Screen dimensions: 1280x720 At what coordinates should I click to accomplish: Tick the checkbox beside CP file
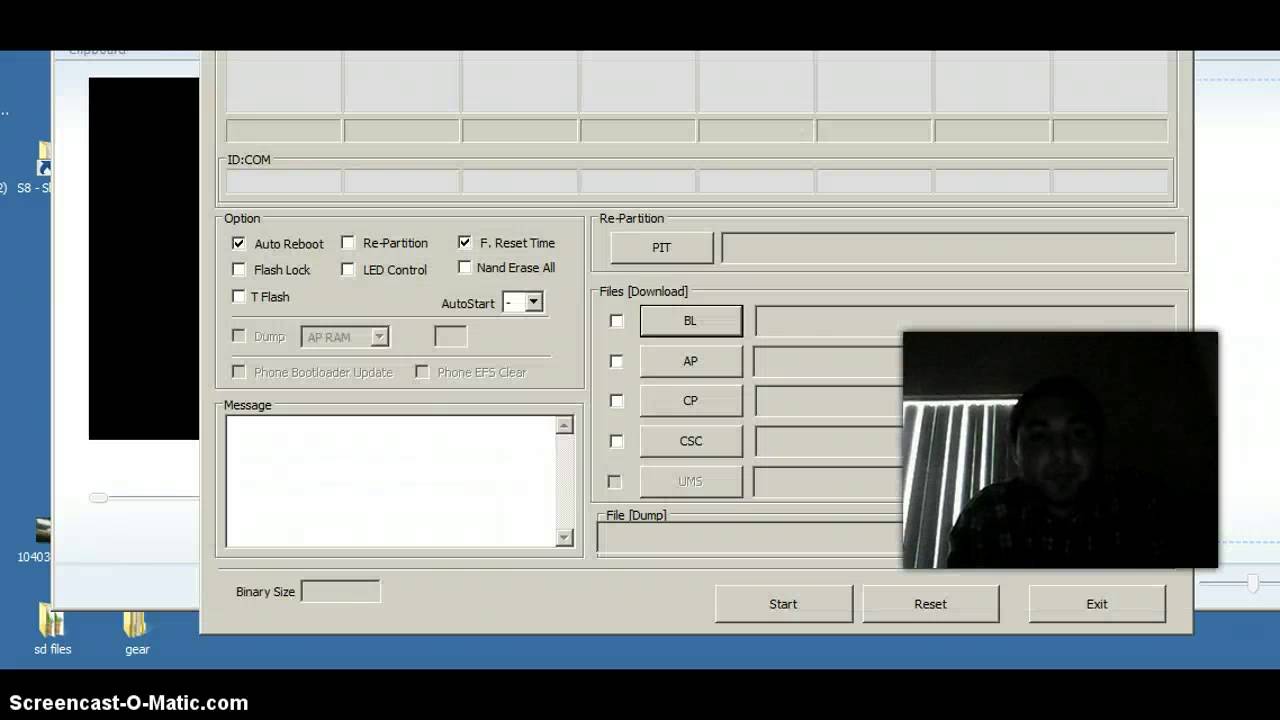point(616,401)
